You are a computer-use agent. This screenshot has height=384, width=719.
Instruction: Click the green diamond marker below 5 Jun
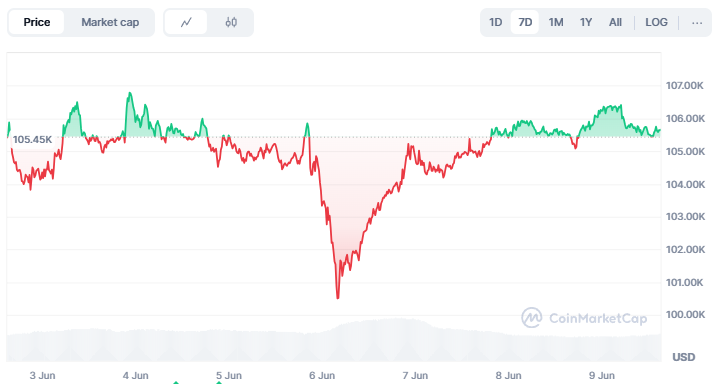[219, 382]
